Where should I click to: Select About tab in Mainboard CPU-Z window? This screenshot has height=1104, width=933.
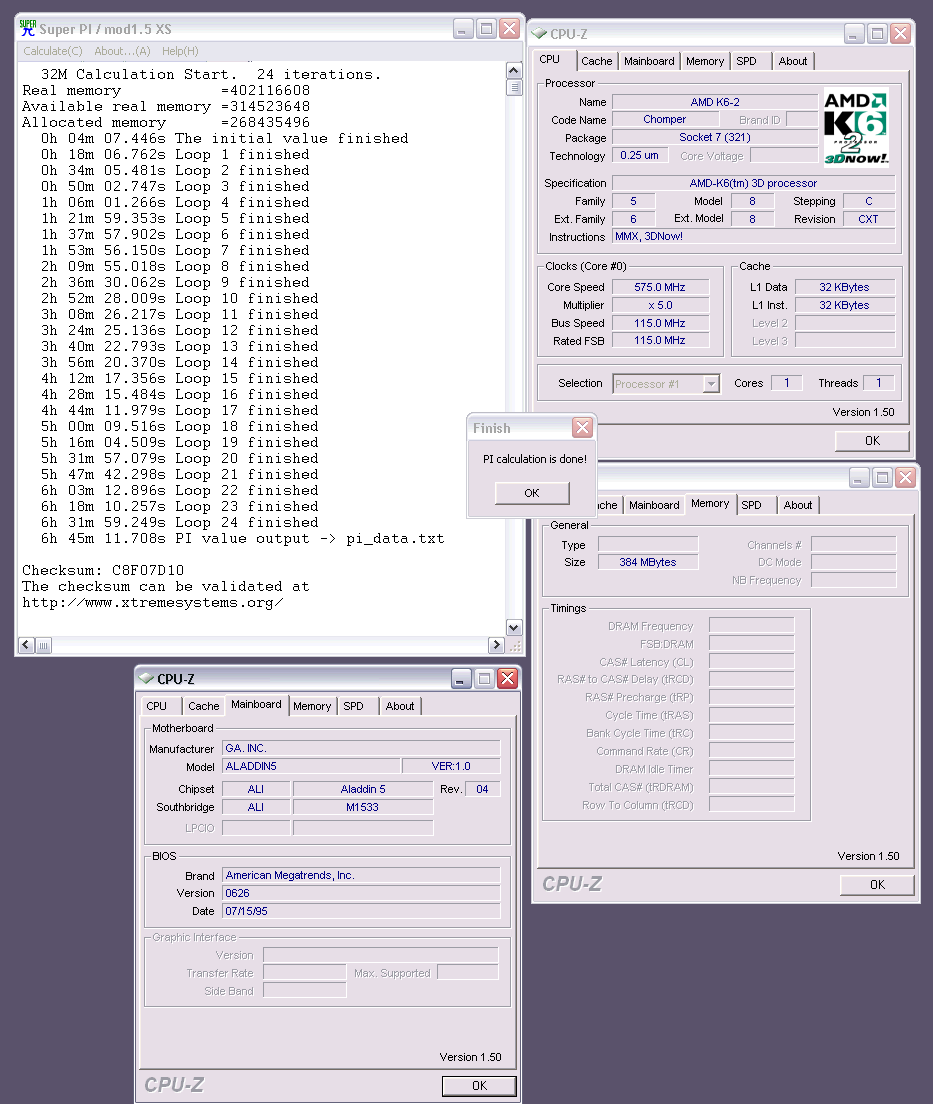point(400,706)
